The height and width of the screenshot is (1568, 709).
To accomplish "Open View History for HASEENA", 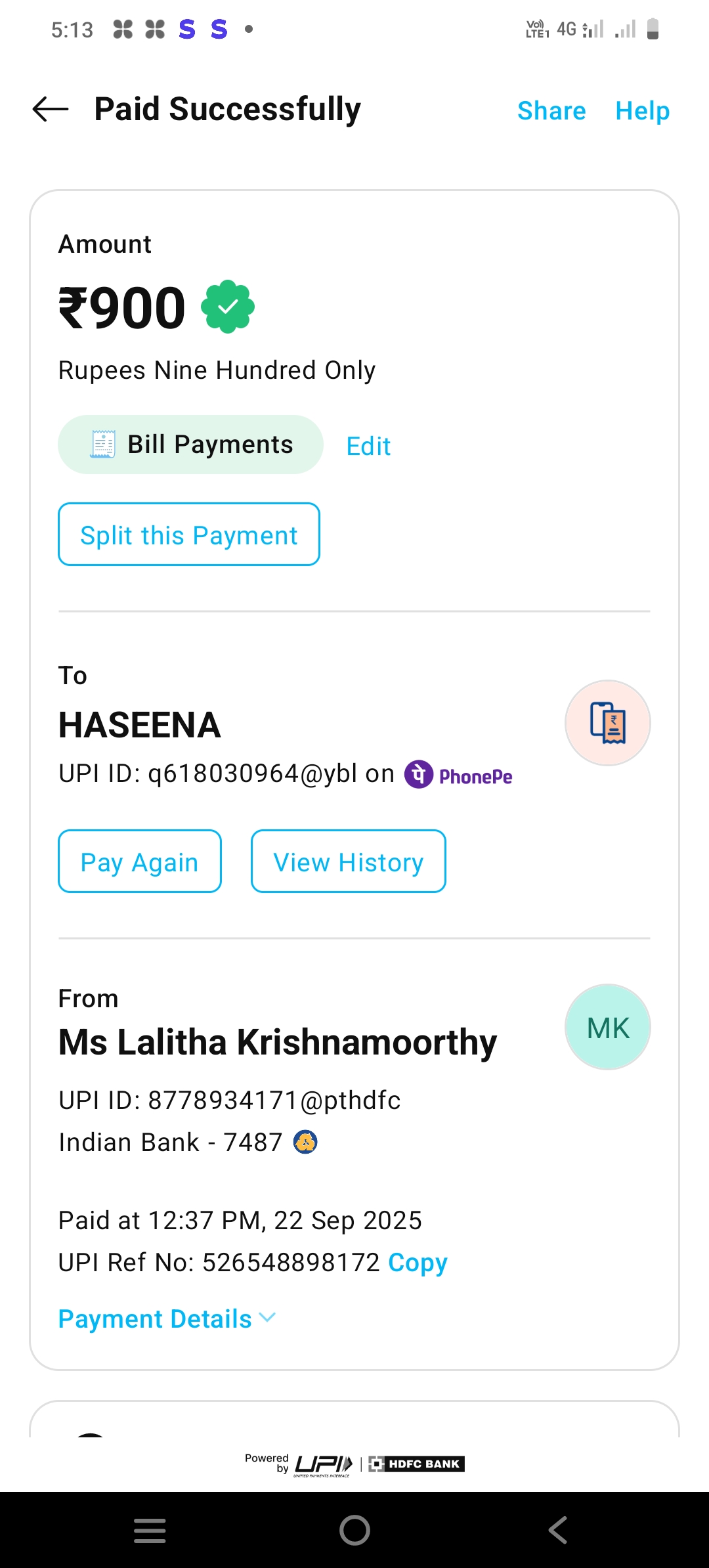I will pos(348,861).
